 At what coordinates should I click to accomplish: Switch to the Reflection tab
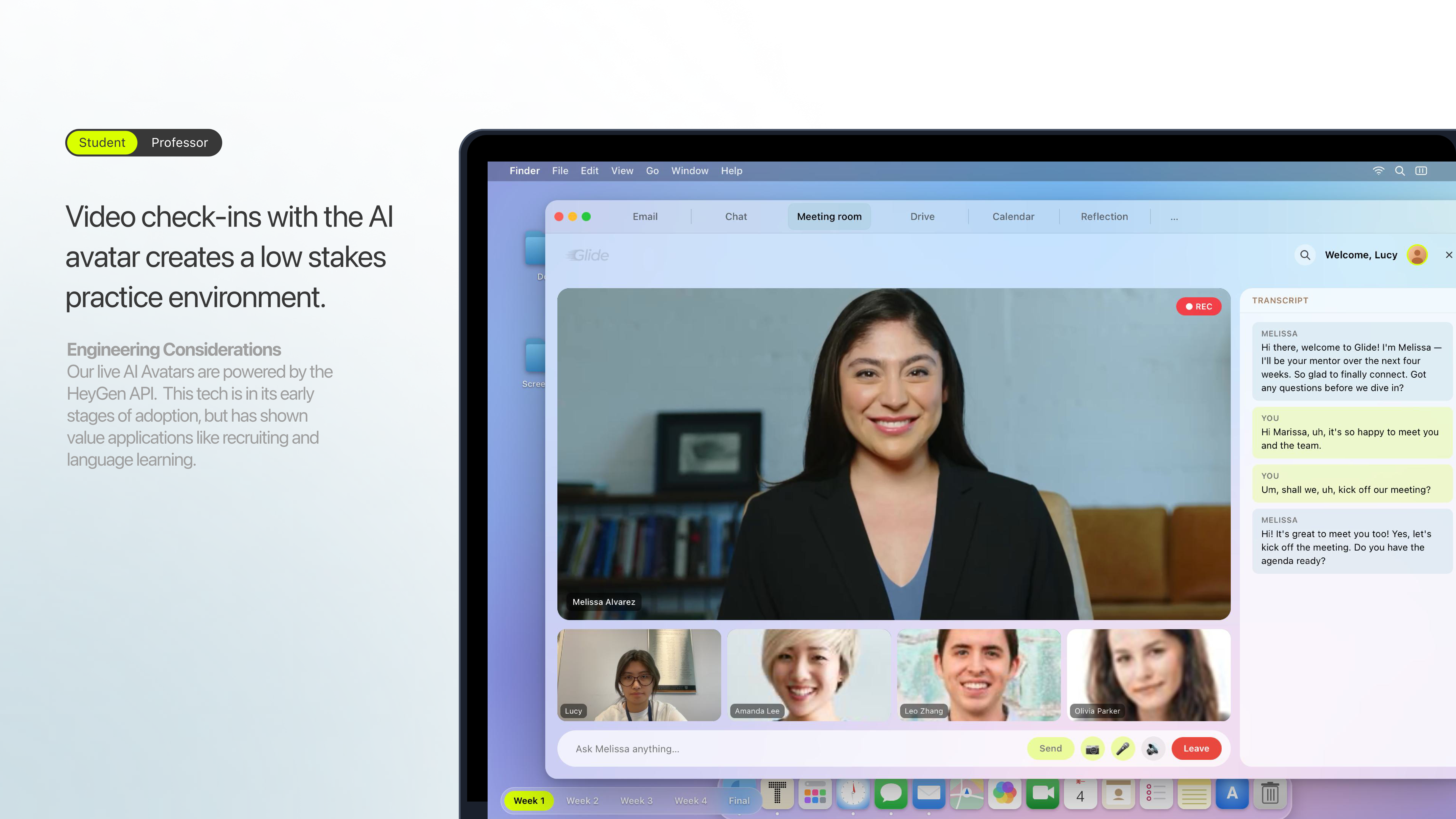[1104, 216]
